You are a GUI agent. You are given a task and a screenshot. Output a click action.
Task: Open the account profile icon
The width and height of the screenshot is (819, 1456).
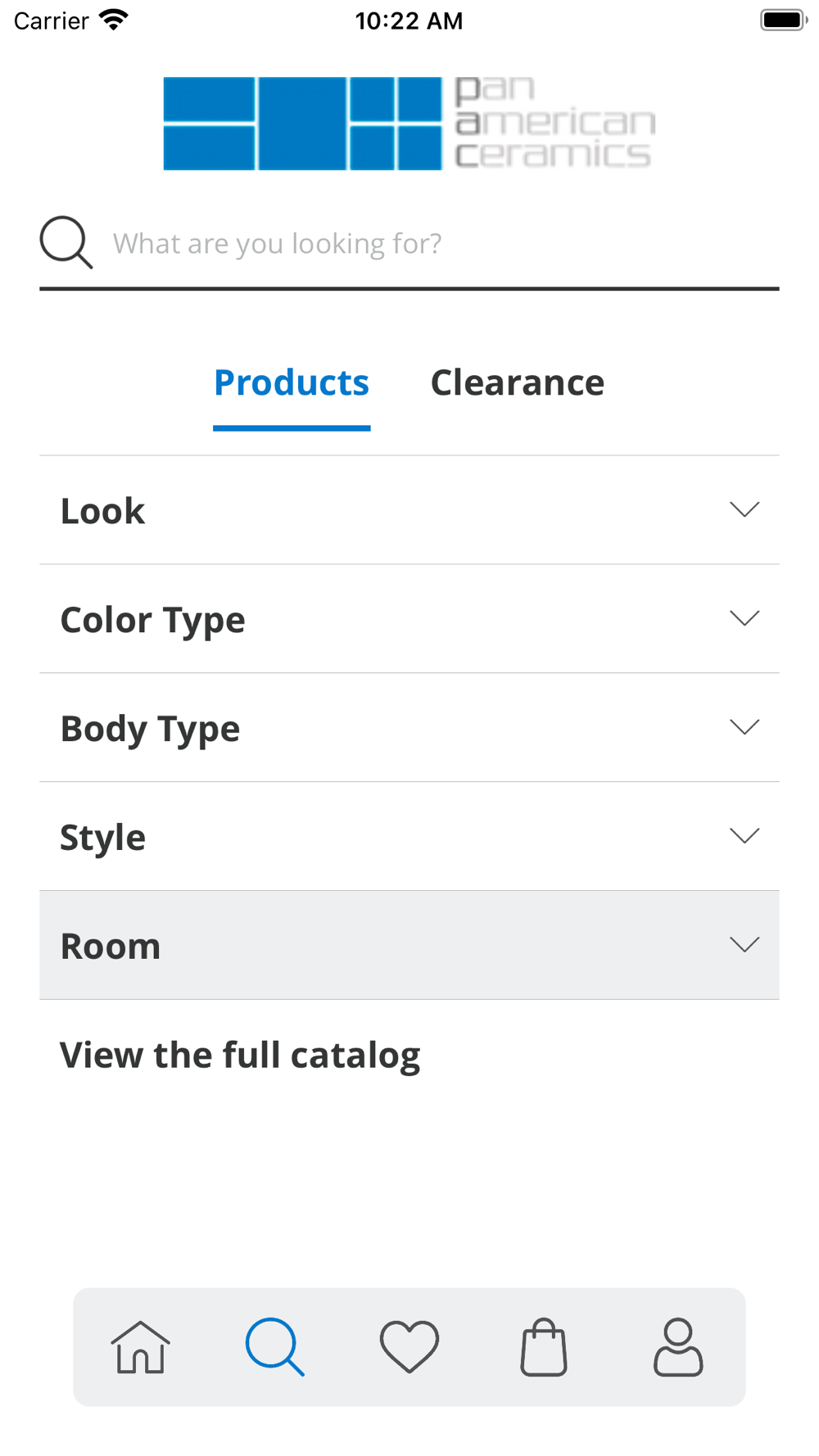click(x=678, y=1347)
